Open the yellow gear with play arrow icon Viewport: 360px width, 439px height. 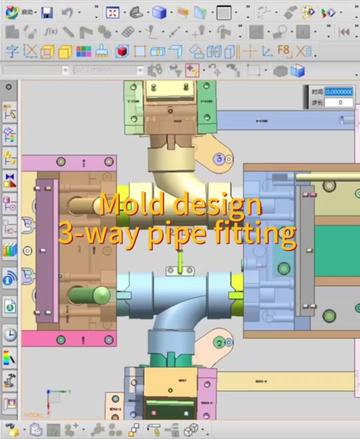tap(308, 12)
